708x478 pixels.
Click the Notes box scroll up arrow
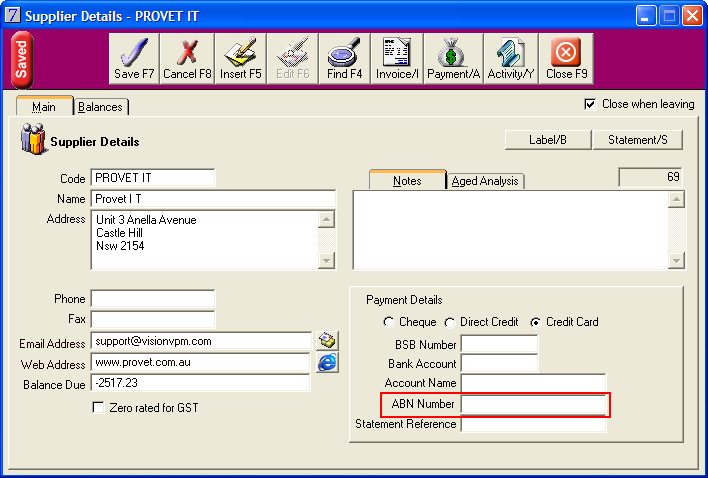[x=676, y=199]
